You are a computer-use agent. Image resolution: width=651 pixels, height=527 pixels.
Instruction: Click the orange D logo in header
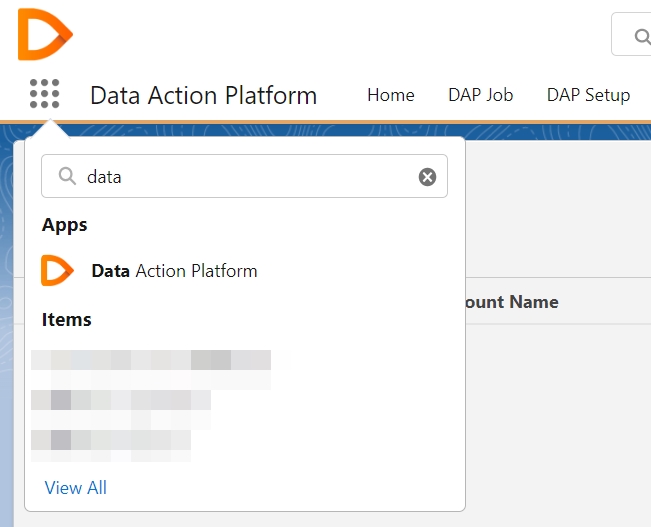[45, 34]
